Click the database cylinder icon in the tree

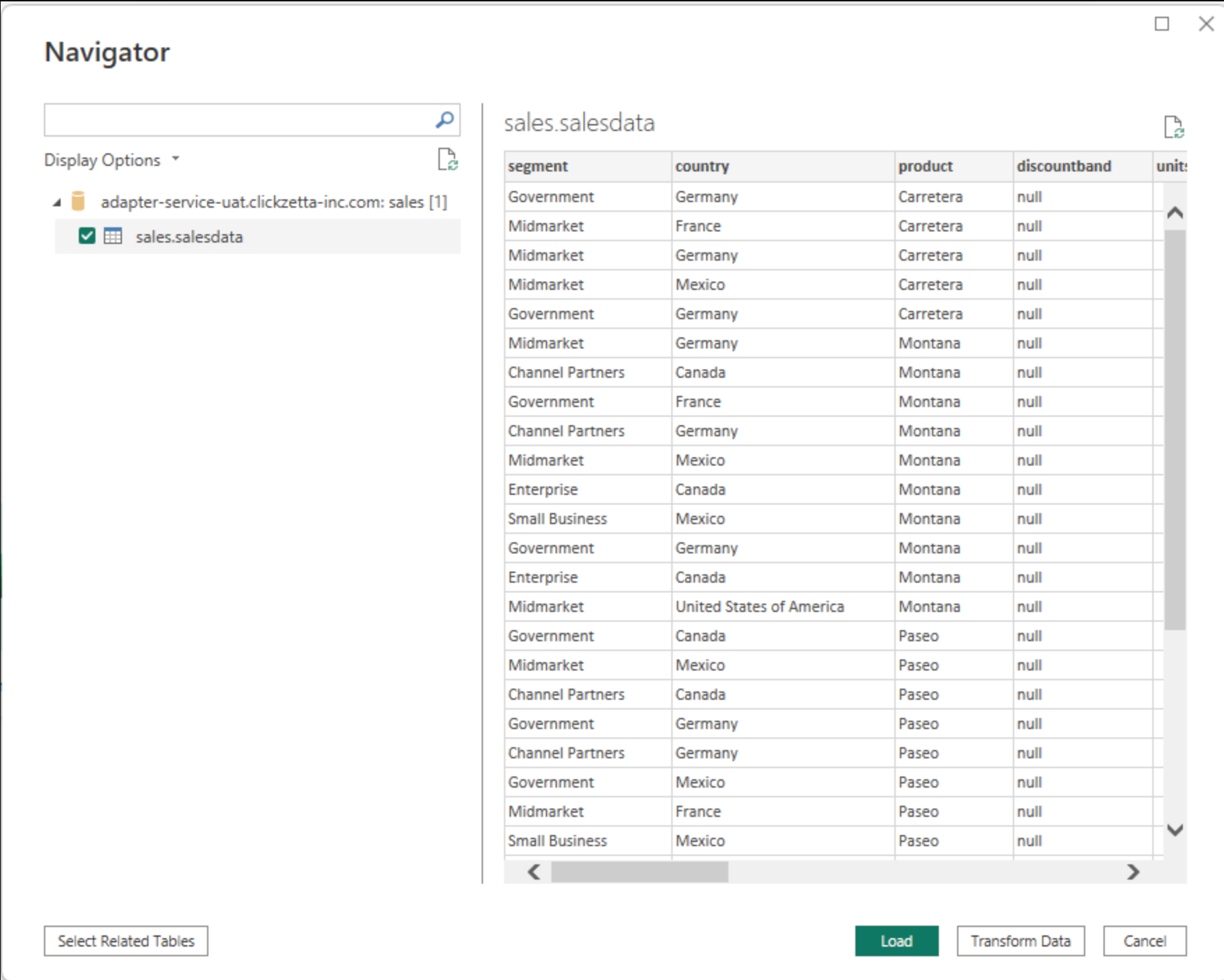click(79, 201)
